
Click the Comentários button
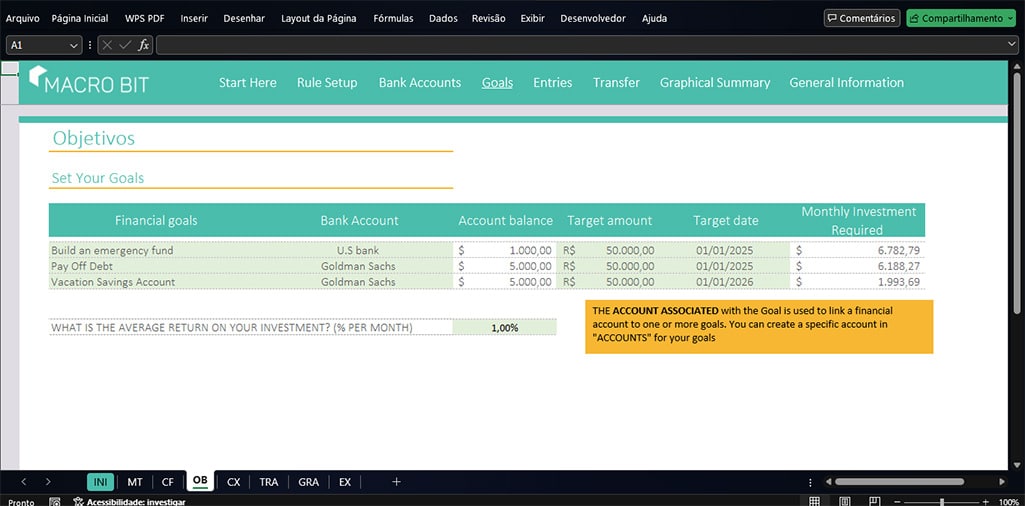point(861,18)
